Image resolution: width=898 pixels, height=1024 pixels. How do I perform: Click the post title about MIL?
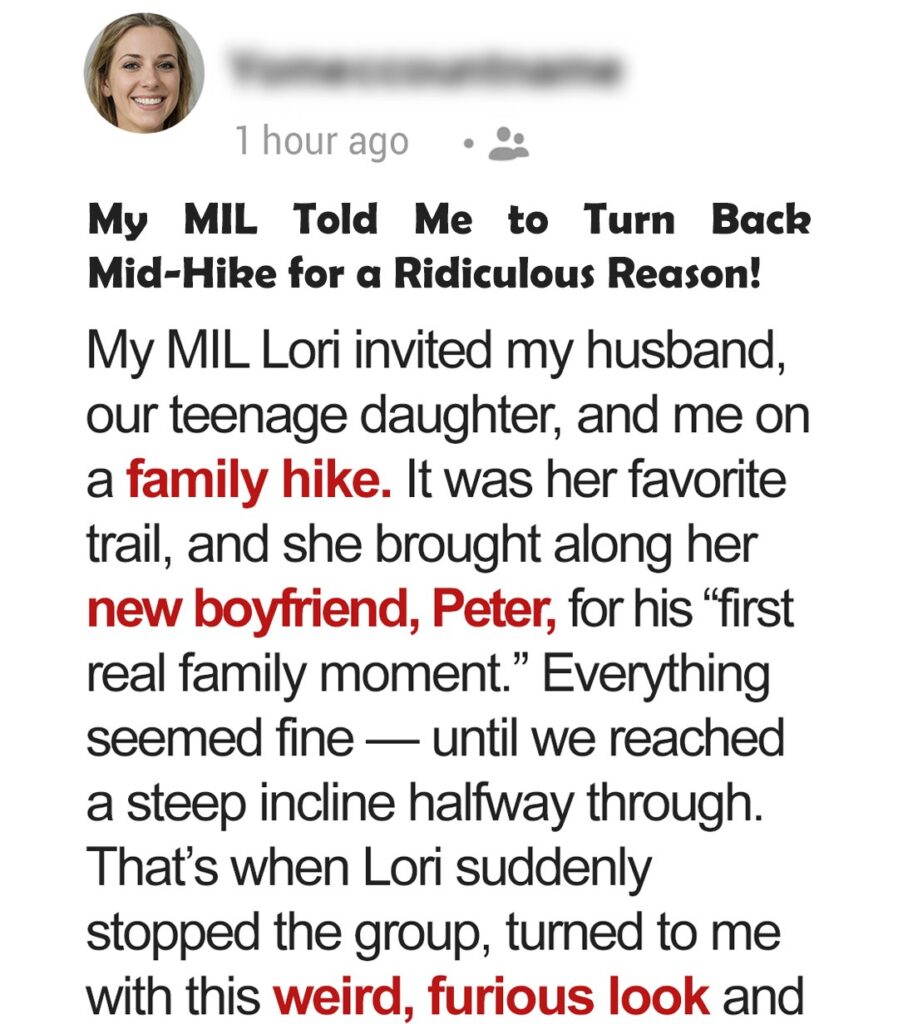tap(449, 246)
